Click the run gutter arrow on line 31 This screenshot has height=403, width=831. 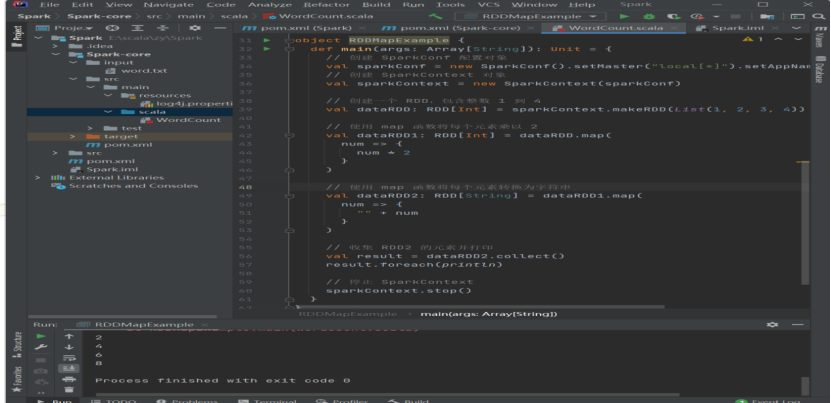267,40
